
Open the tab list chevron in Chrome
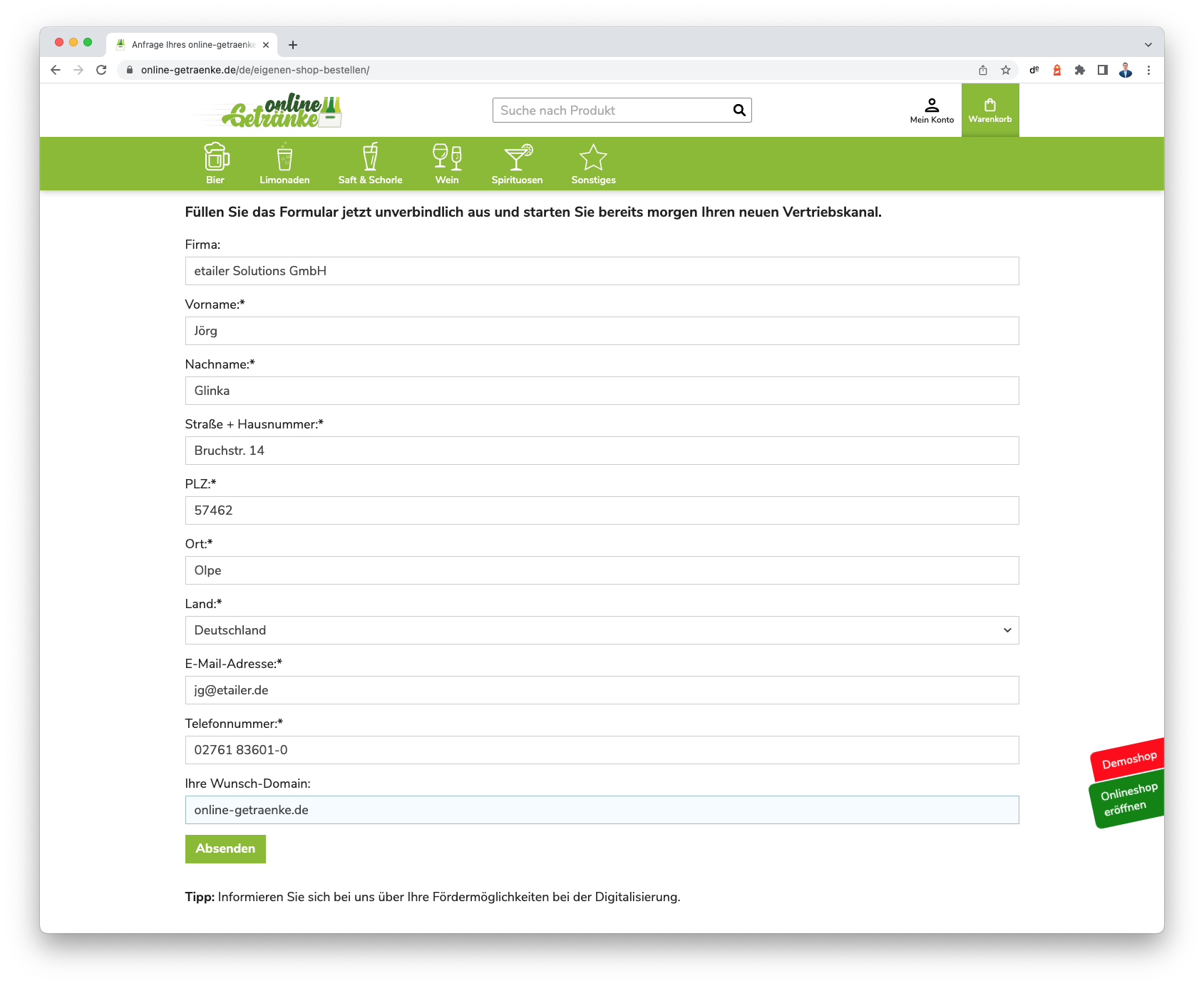1148,44
